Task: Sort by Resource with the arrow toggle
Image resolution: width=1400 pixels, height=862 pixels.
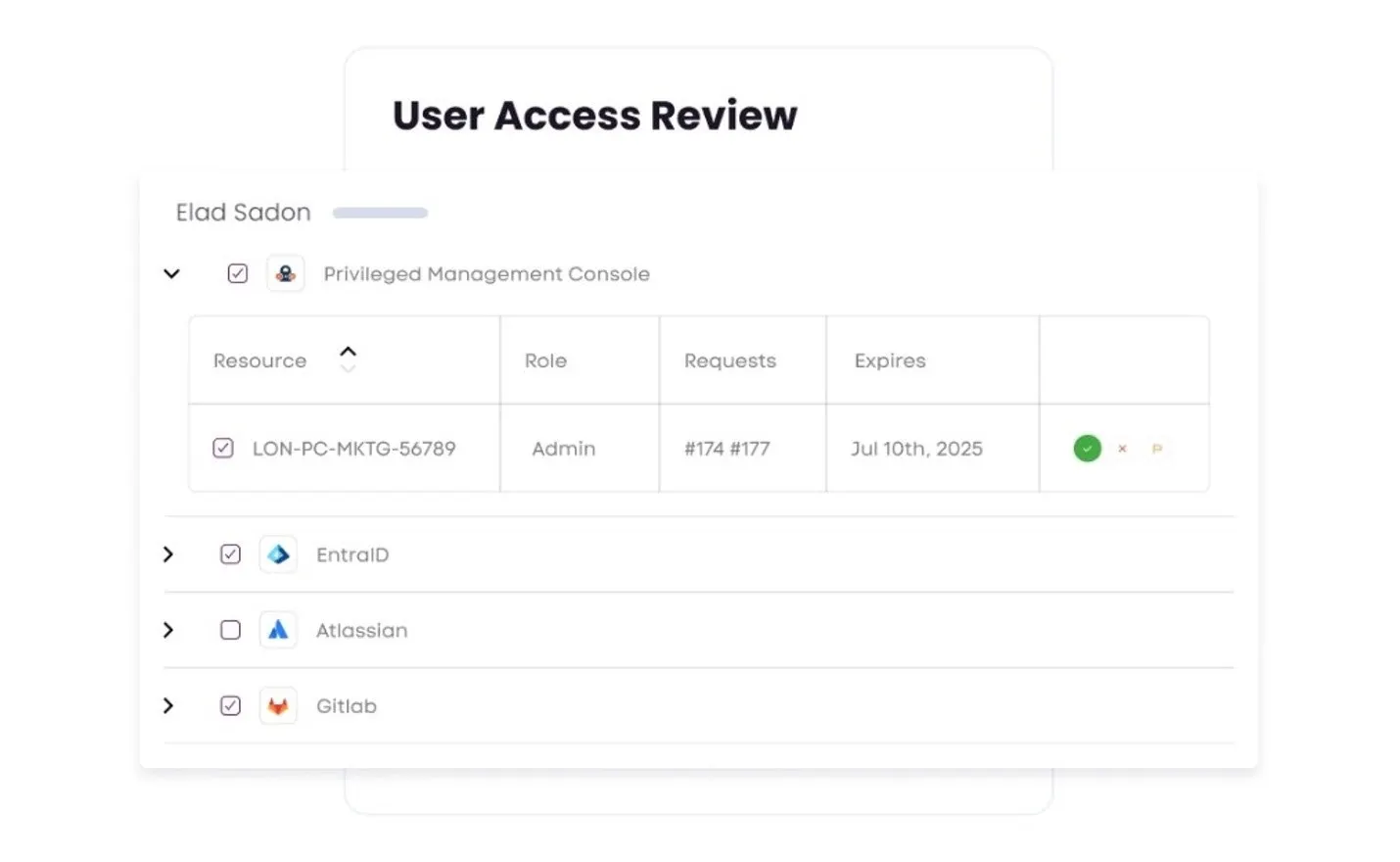Action: pyautogui.click(x=348, y=359)
